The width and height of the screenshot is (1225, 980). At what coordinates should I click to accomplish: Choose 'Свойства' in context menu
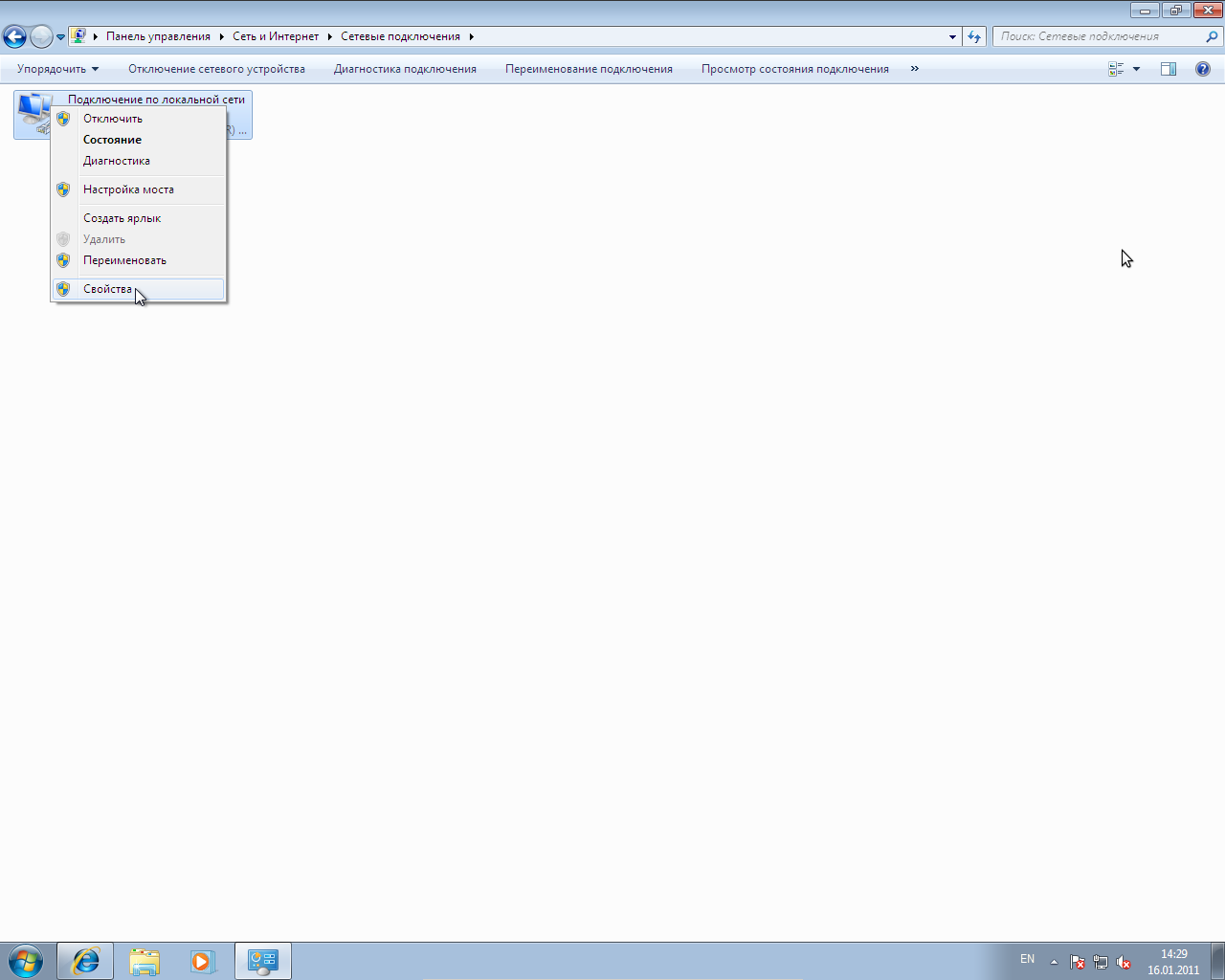[x=139, y=289]
